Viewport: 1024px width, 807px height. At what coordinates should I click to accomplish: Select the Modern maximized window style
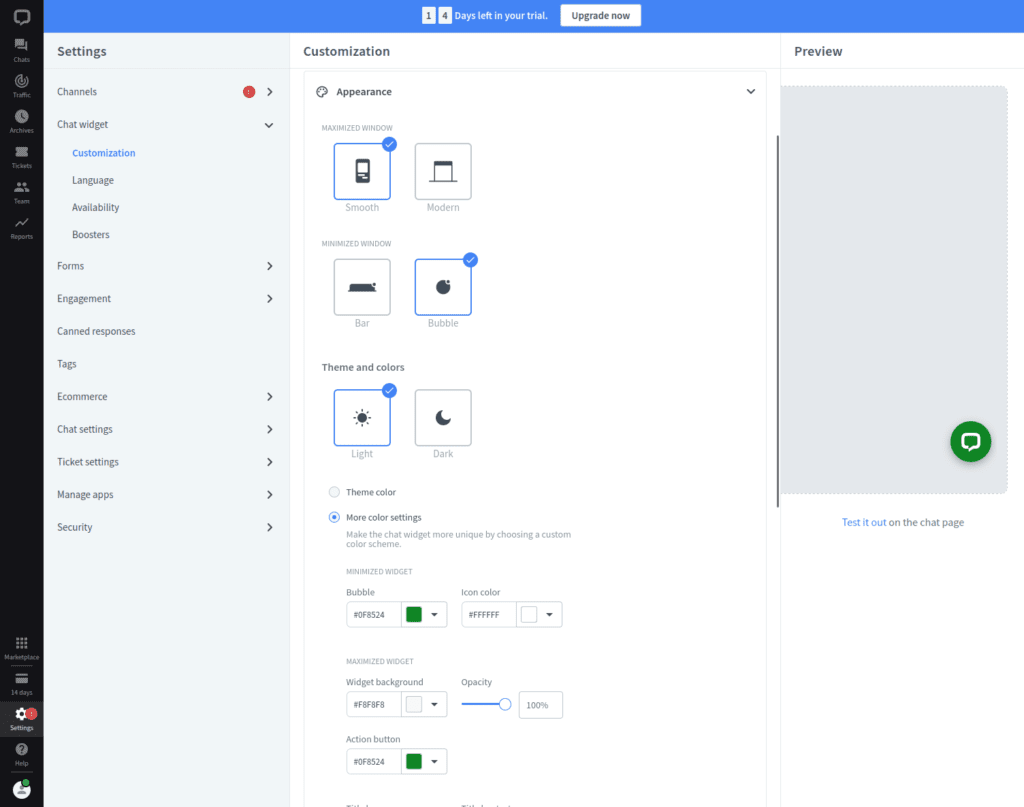tap(443, 172)
